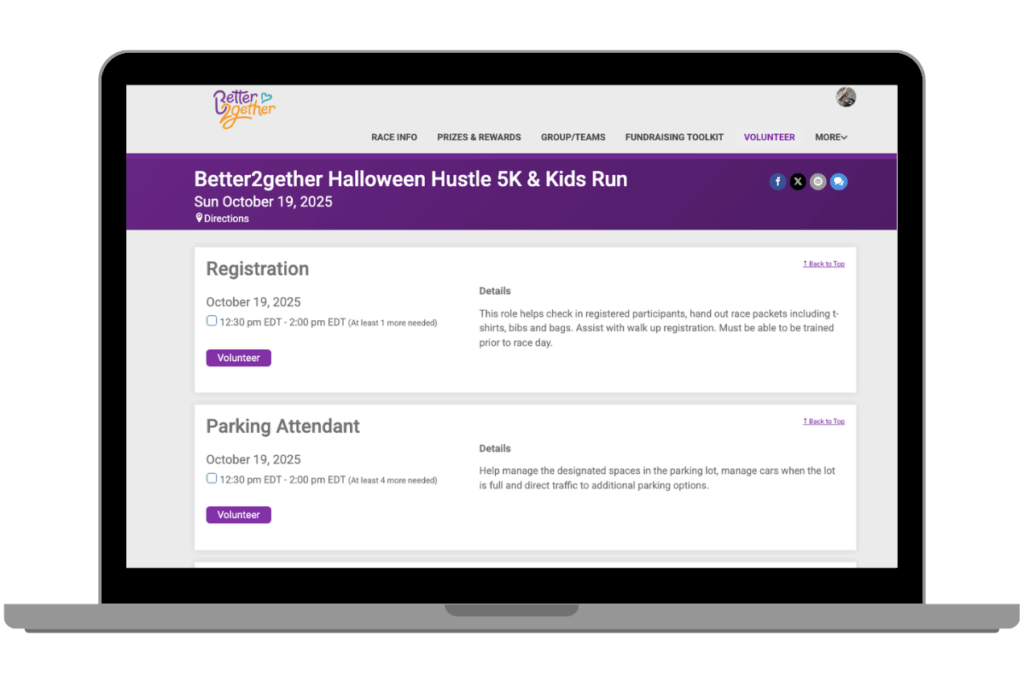Viewport: 1024px width, 683px height.
Task: Go to the Group/Teams menu item
Action: tap(573, 137)
